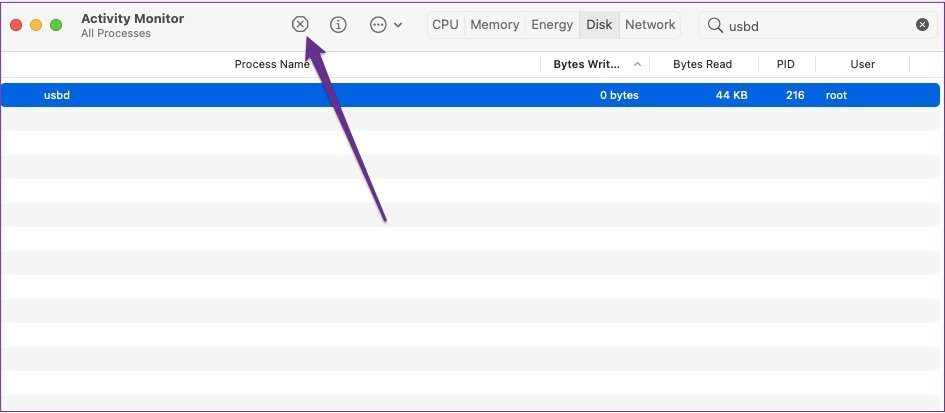Click the search field containing usbd
The height and width of the screenshot is (413, 945).
pos(818,25)
